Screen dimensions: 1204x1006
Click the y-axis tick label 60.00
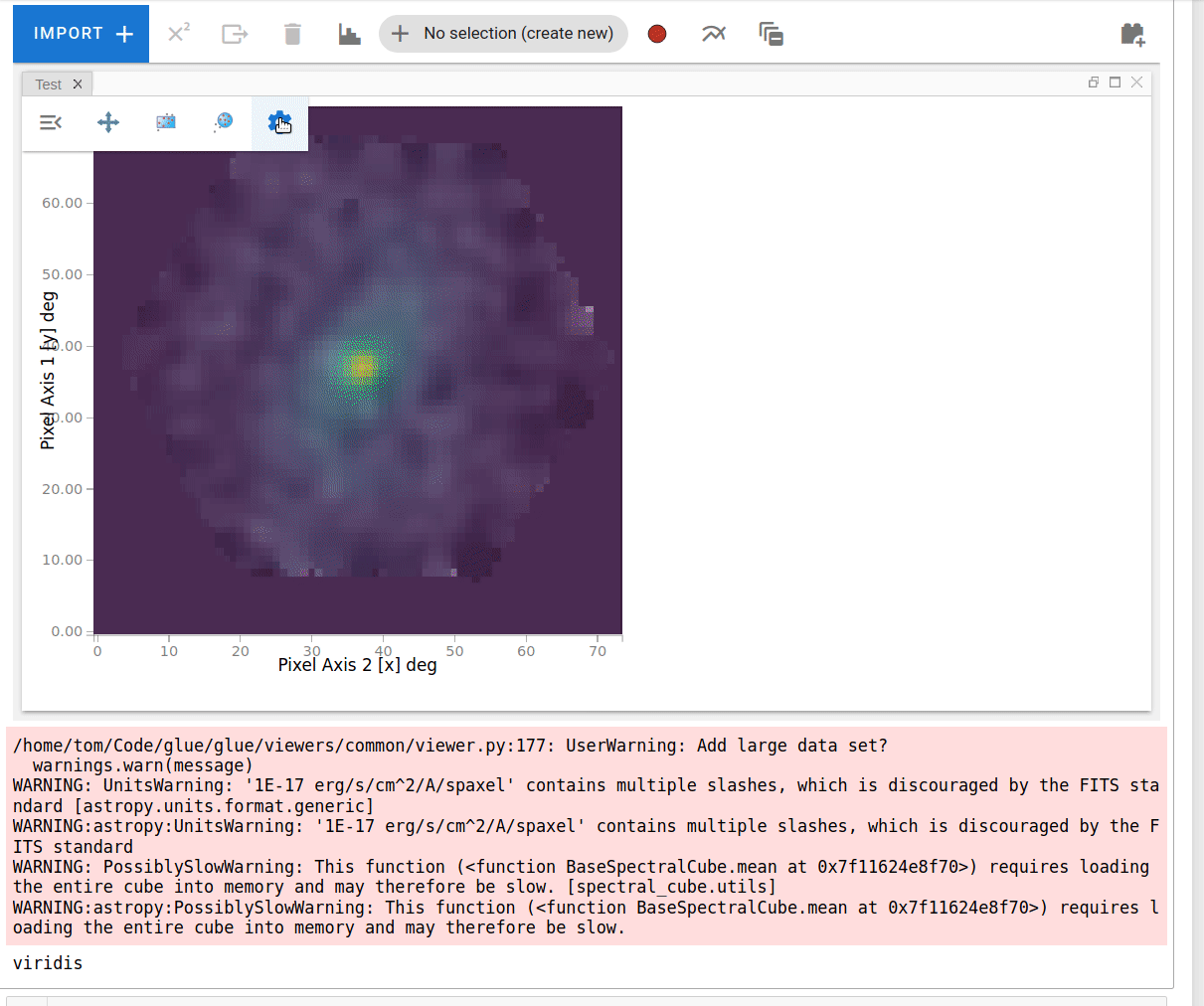pyautogui.click(x=62, y=203)
